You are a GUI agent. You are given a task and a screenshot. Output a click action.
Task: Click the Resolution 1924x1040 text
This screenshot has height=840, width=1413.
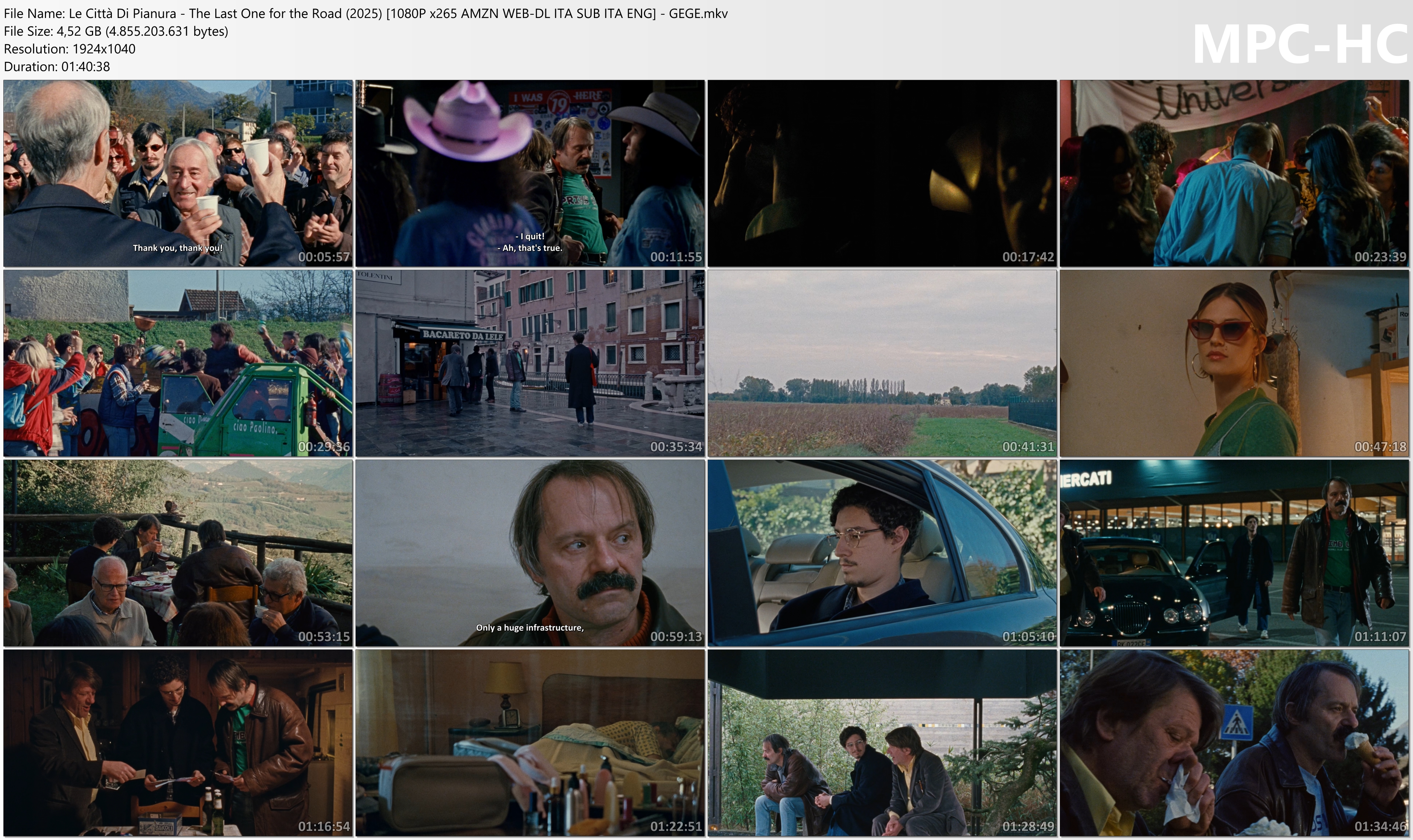[70, 49]
